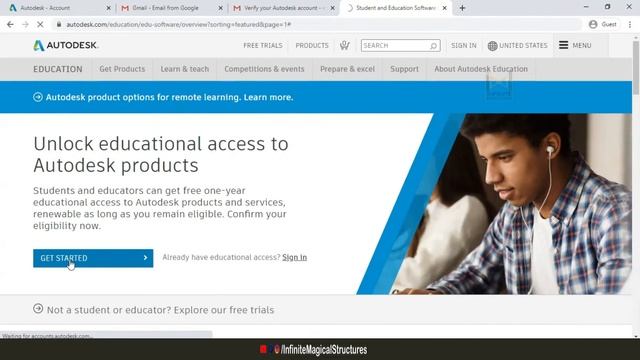
Task: Open Prepare & excel menu
Action: click(347, 69)
